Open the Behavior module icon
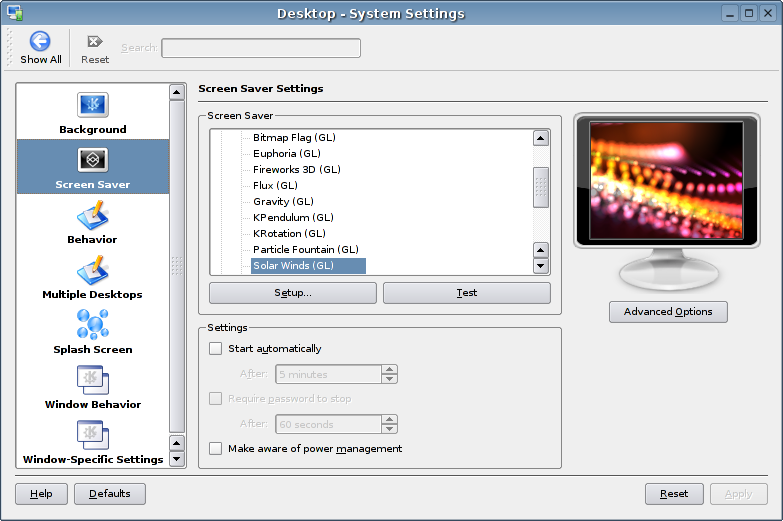Screen dimensions: 783x521 pos(92,215)
